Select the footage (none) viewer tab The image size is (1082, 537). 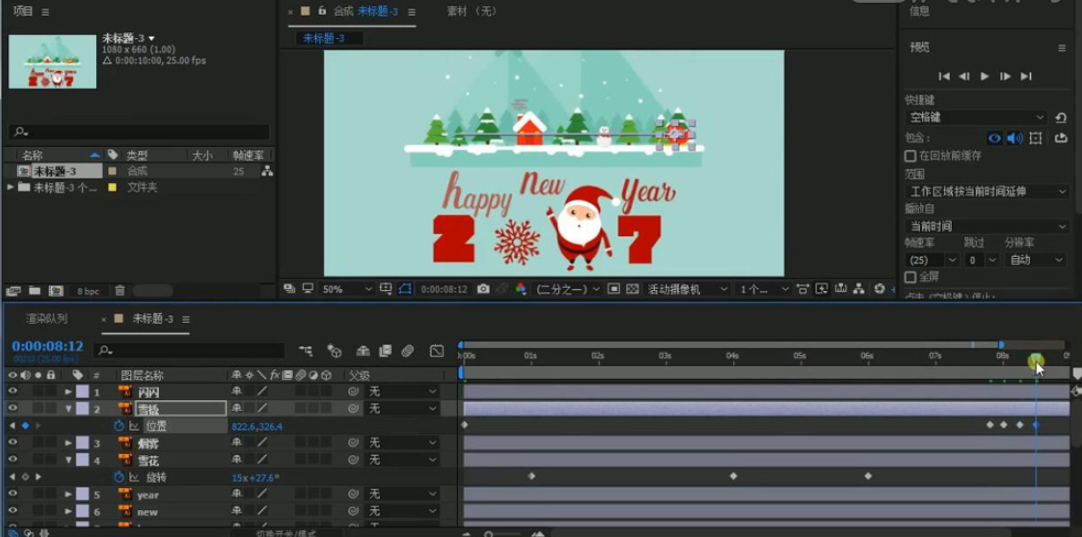coord(471,11)
